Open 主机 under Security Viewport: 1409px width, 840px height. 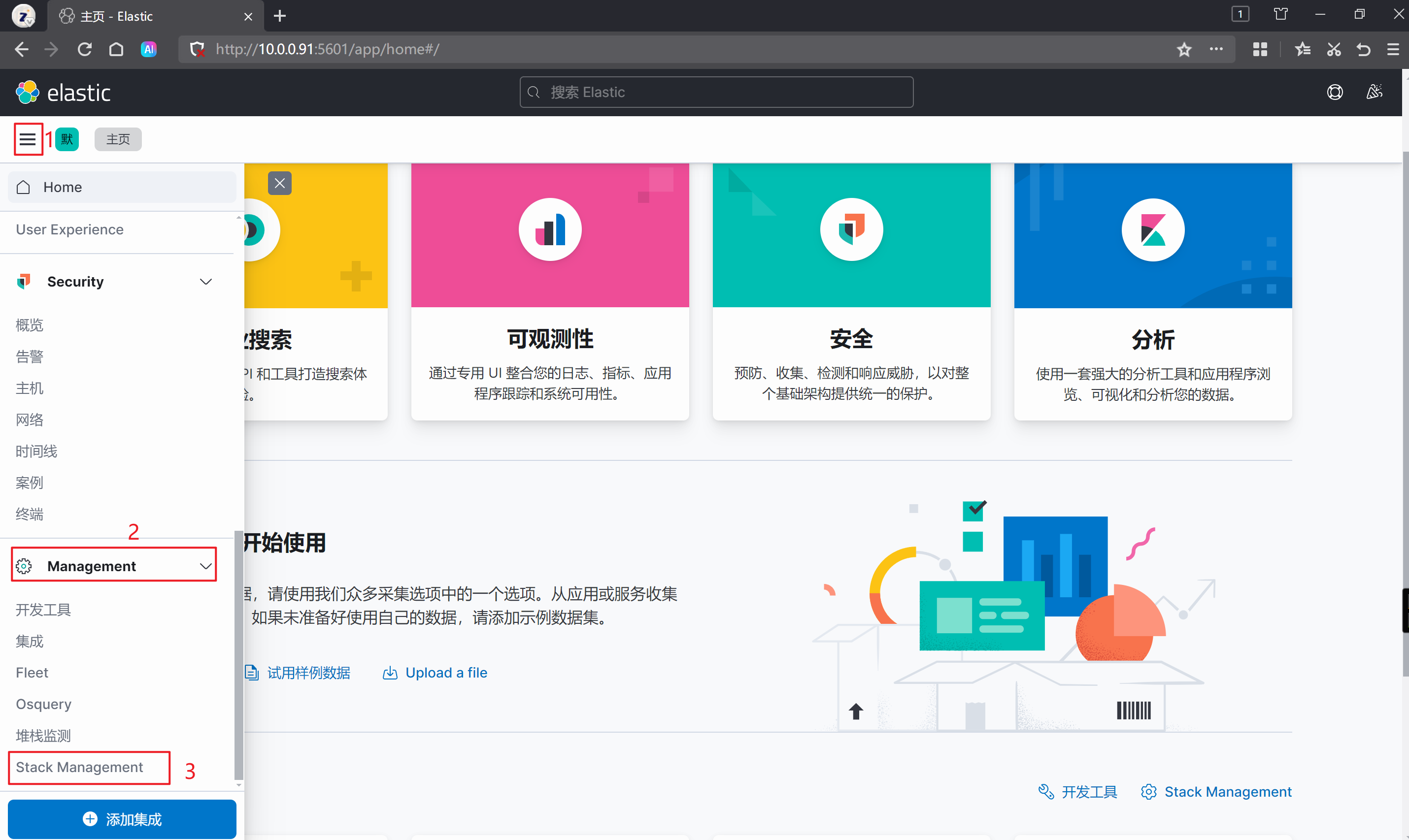(30, 388)
